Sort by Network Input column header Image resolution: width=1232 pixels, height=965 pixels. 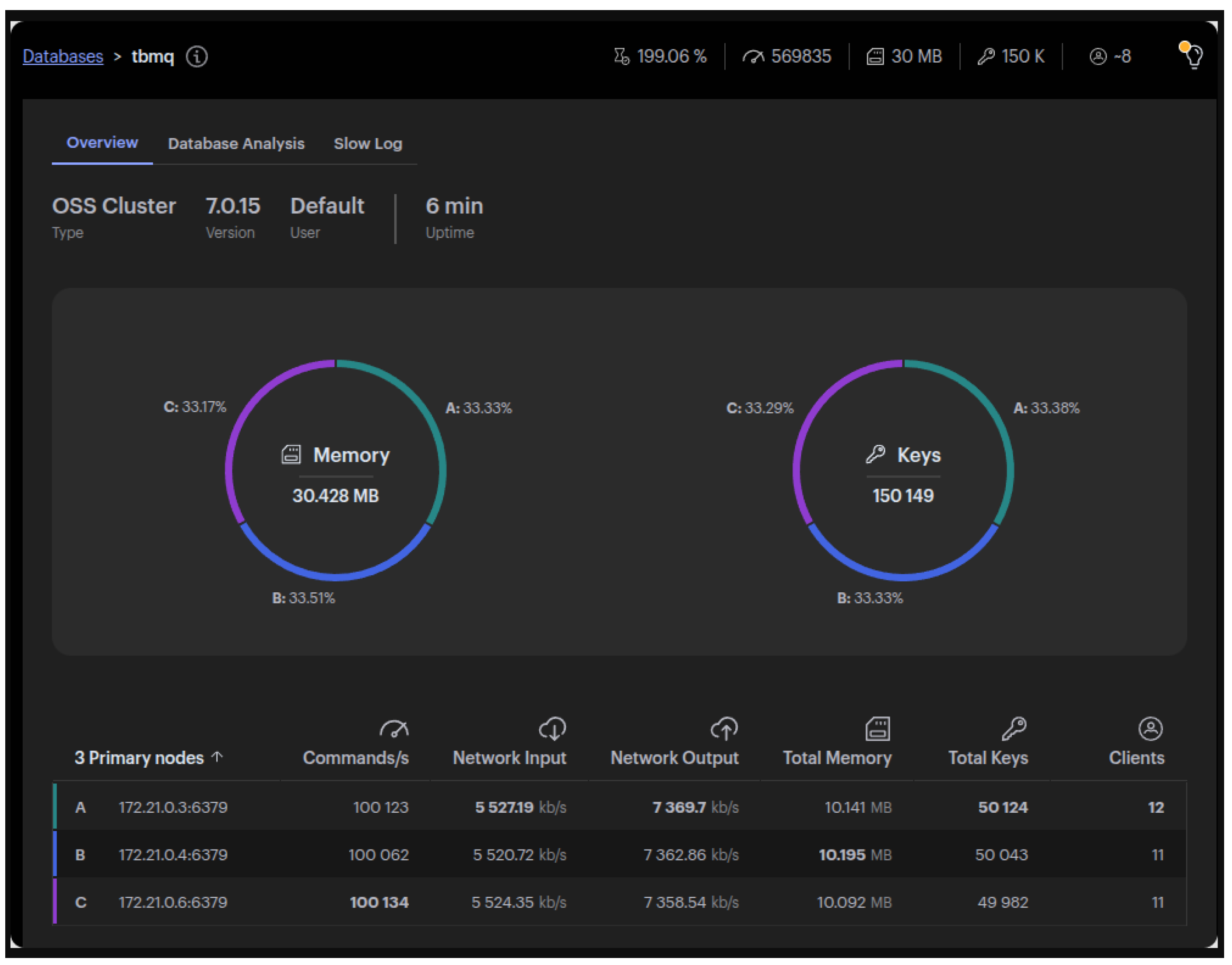point(509,758)
